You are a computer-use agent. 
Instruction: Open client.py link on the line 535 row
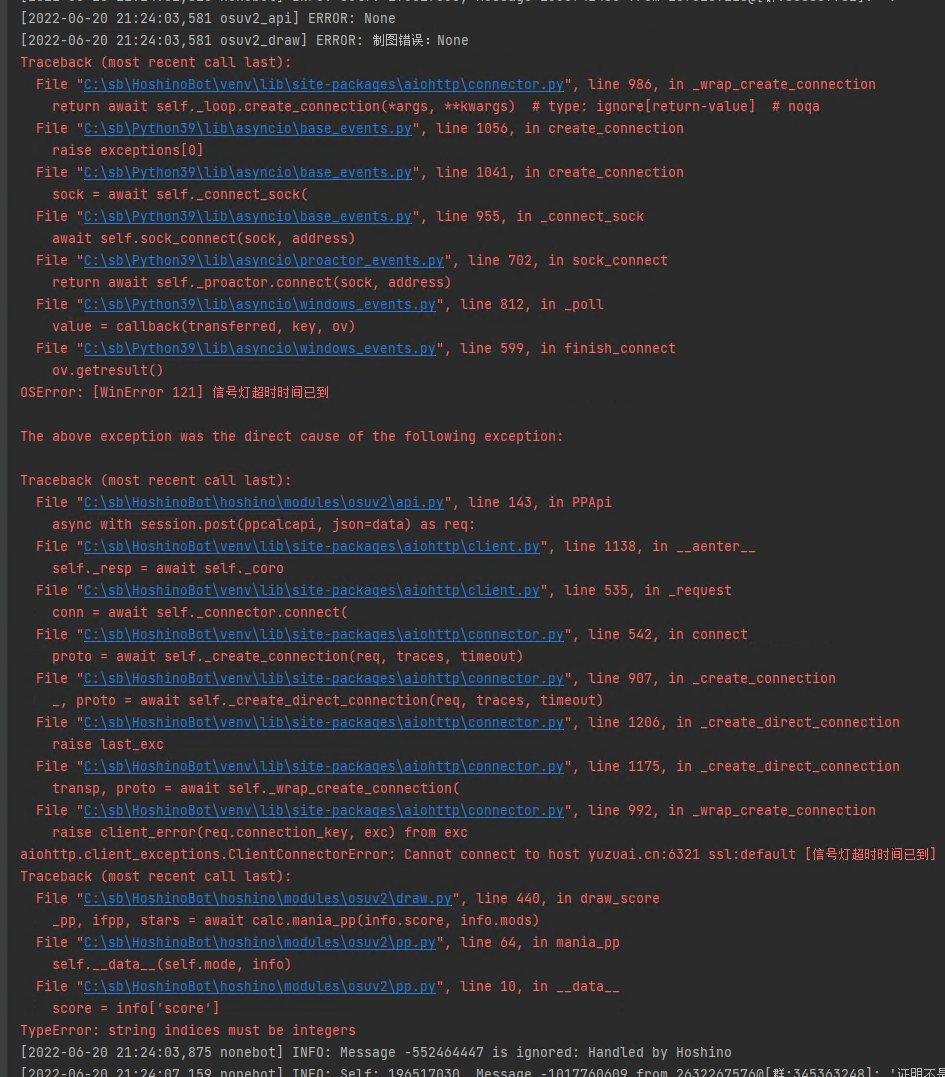click(x=312, y=590)
